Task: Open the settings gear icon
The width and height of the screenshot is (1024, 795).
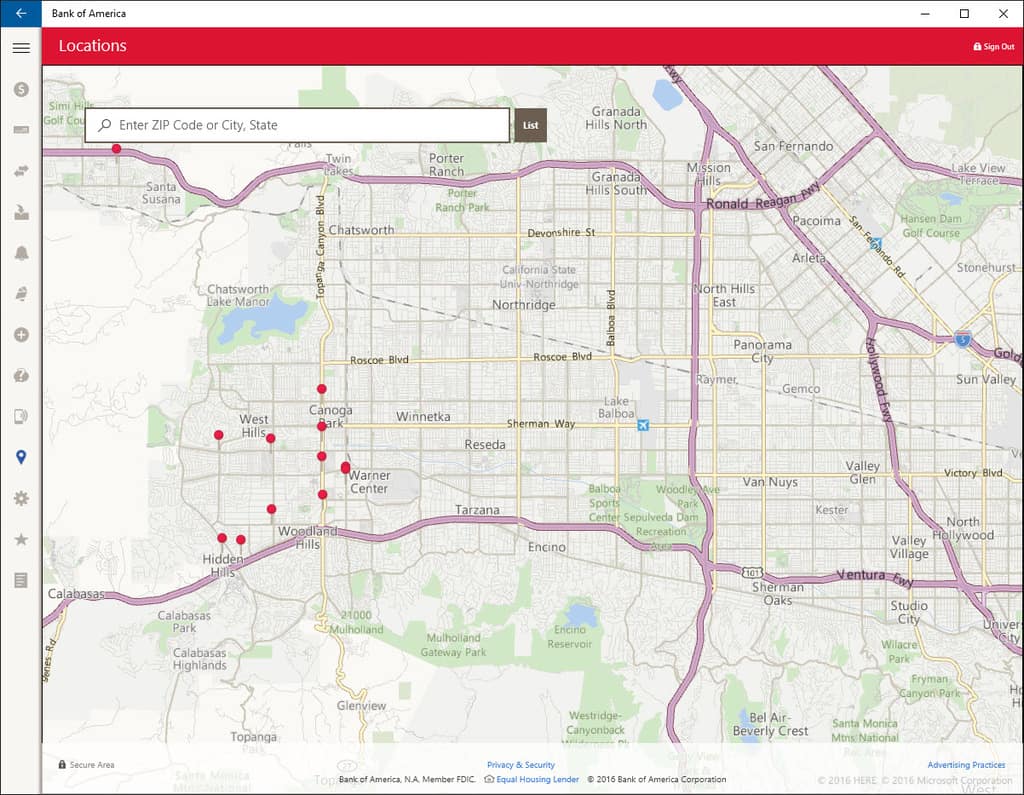Action: coord(21,498)
